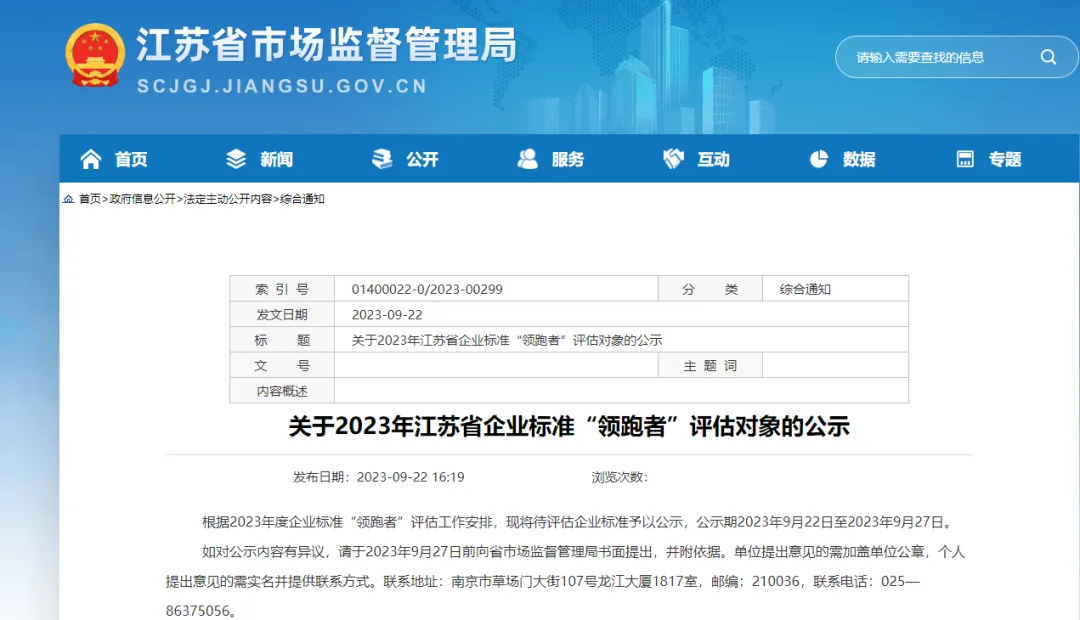This screenshot has height=620, width=1080.
Task: Click the stacked layers icon for 新闻
Action: click(236, 159)
